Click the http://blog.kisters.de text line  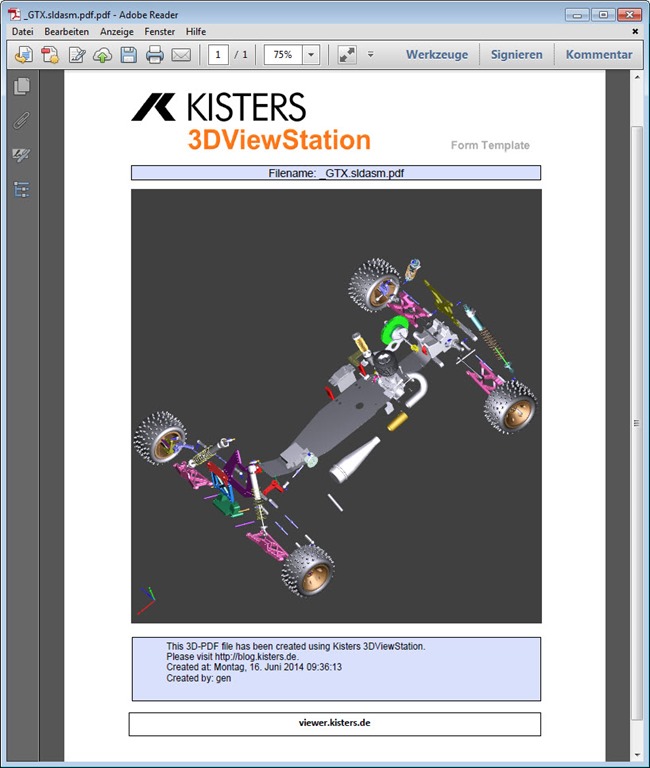click(232, 656)
